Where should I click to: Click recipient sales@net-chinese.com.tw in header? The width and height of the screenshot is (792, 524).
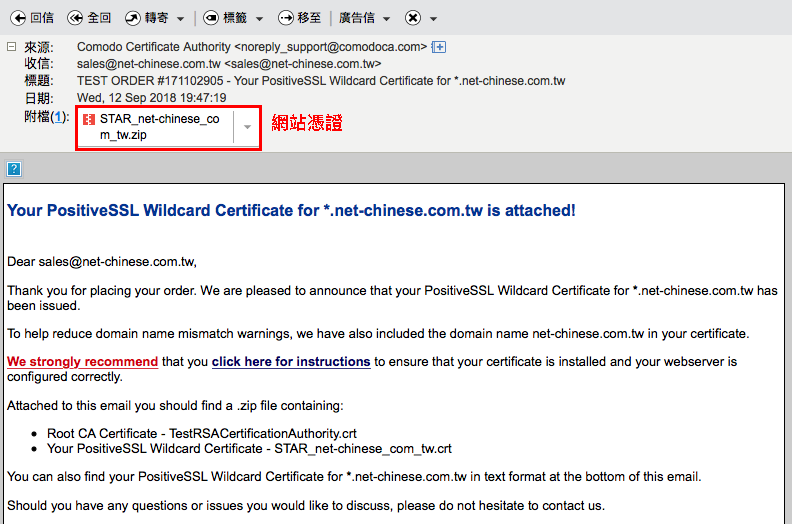pos(229,64)
